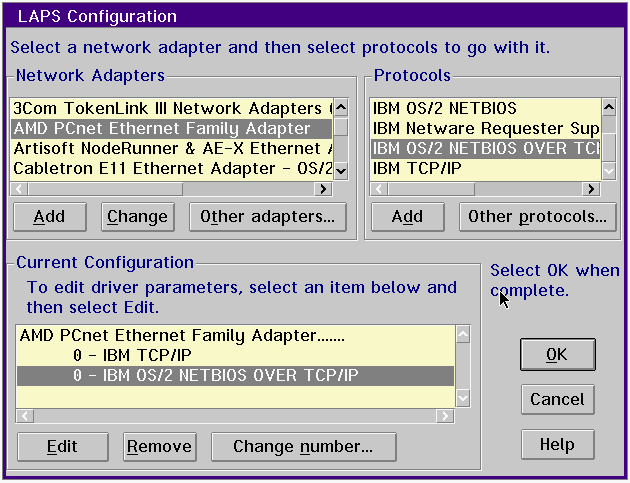Select AMD PCnet Ethernet Family Adapter in adapters list
Screen dimensions: 630x483
172,129
